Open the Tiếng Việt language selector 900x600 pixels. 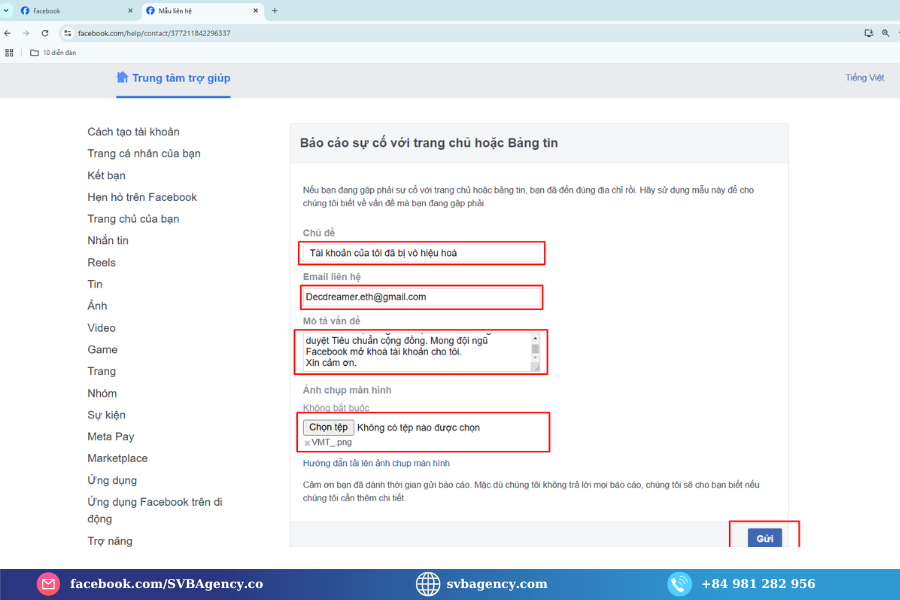[x=864, y=78]
